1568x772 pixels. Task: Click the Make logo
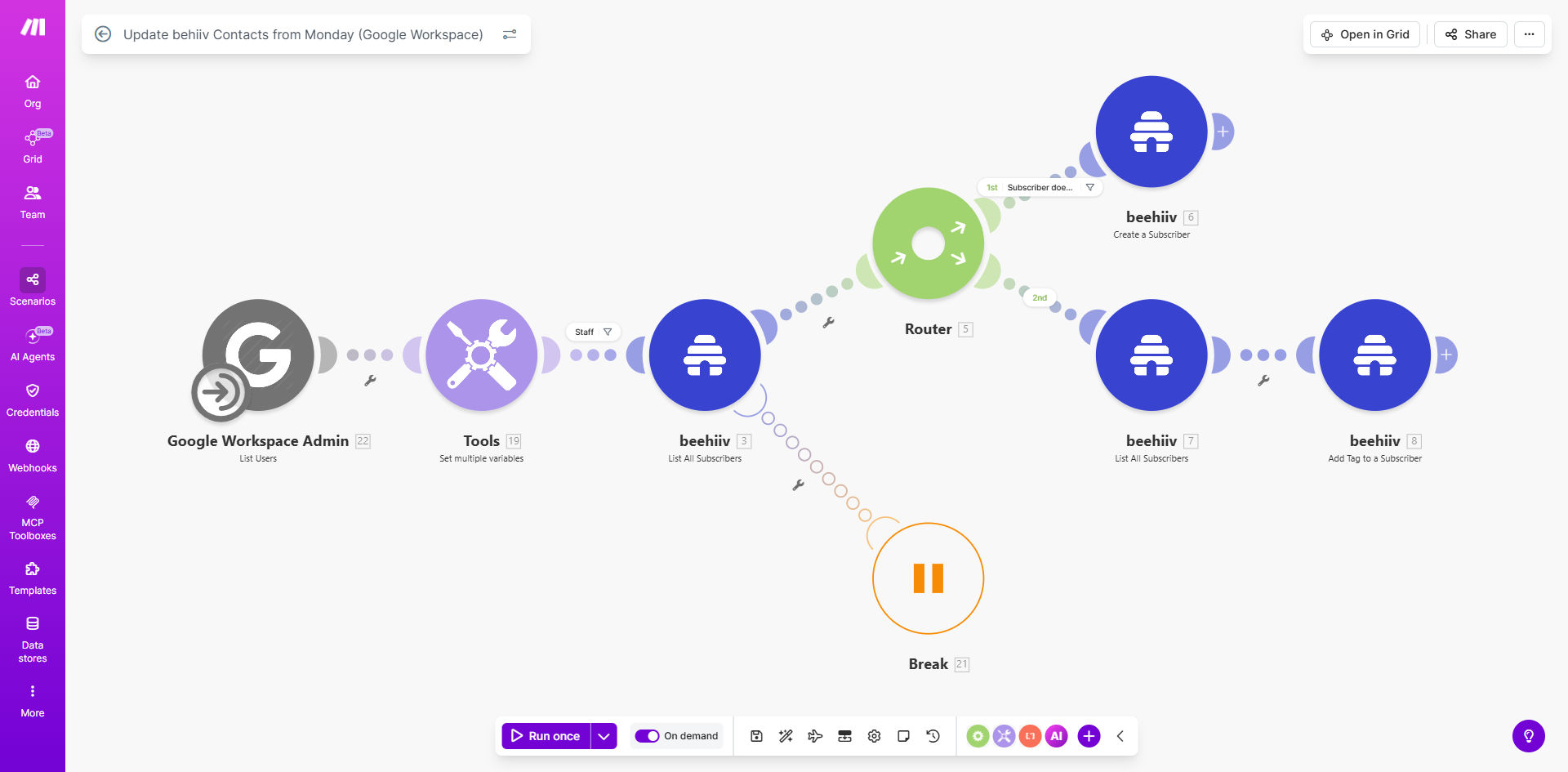[x=33, y=27]
